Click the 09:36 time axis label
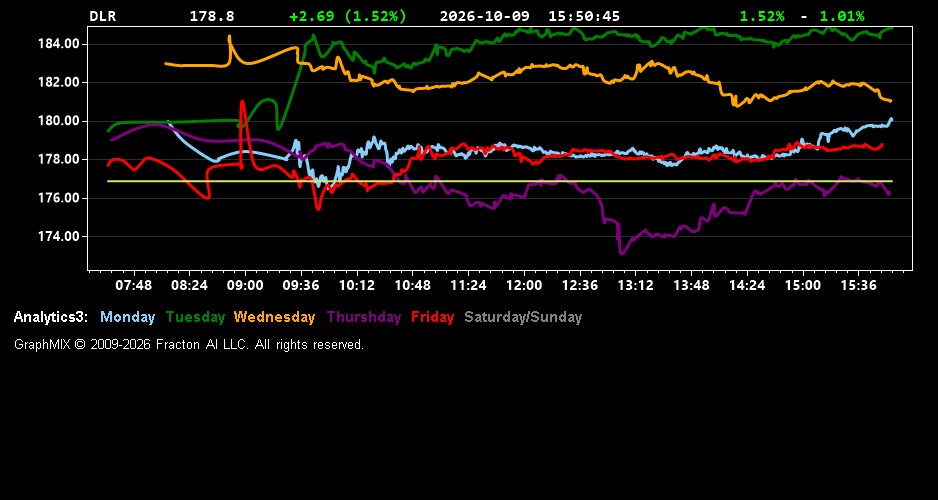The height and width of the screenshot is (500, 938). click(x=301, y=286)
